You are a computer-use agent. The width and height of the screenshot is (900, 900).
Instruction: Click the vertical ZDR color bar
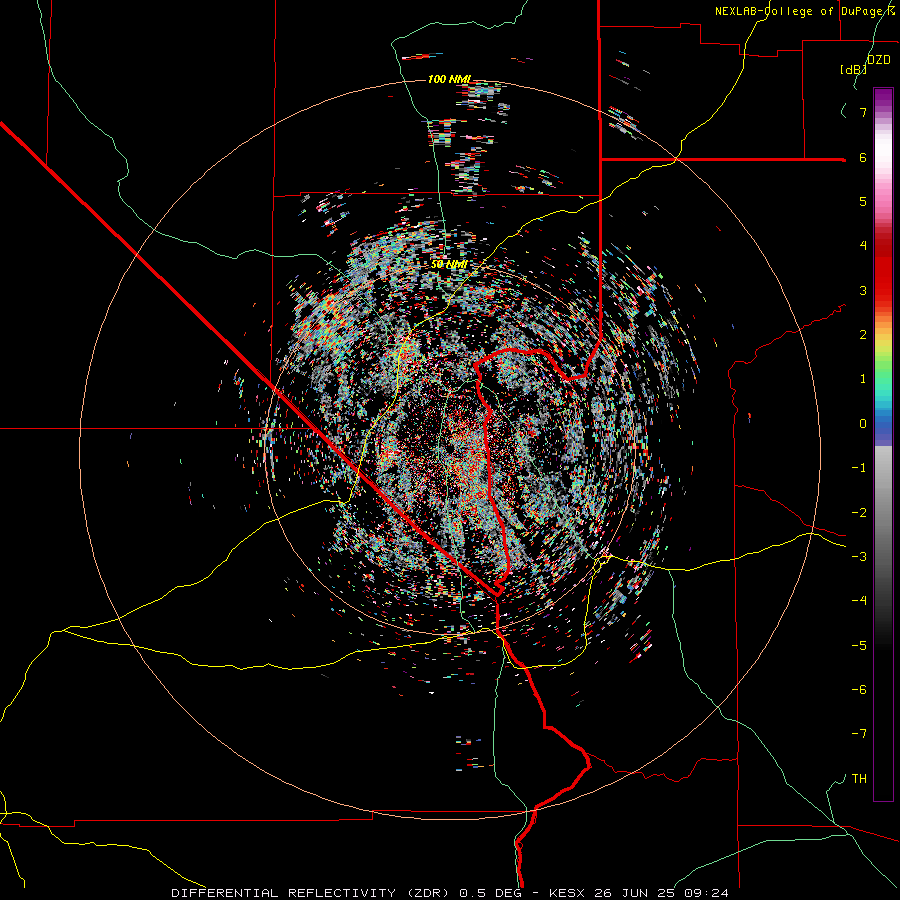[x=883, y=444]
